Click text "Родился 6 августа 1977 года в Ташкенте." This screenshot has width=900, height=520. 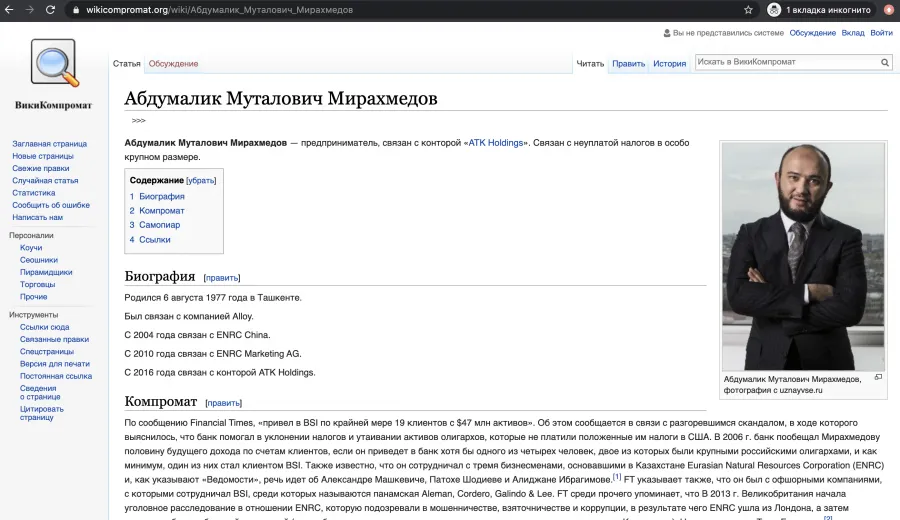click(x=213, y=298)
